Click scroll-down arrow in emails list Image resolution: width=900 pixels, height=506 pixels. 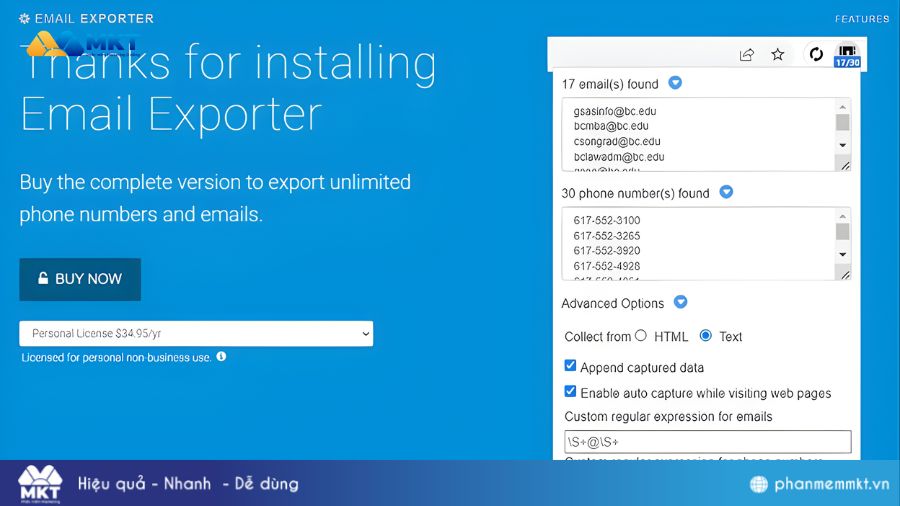(843, 145)
